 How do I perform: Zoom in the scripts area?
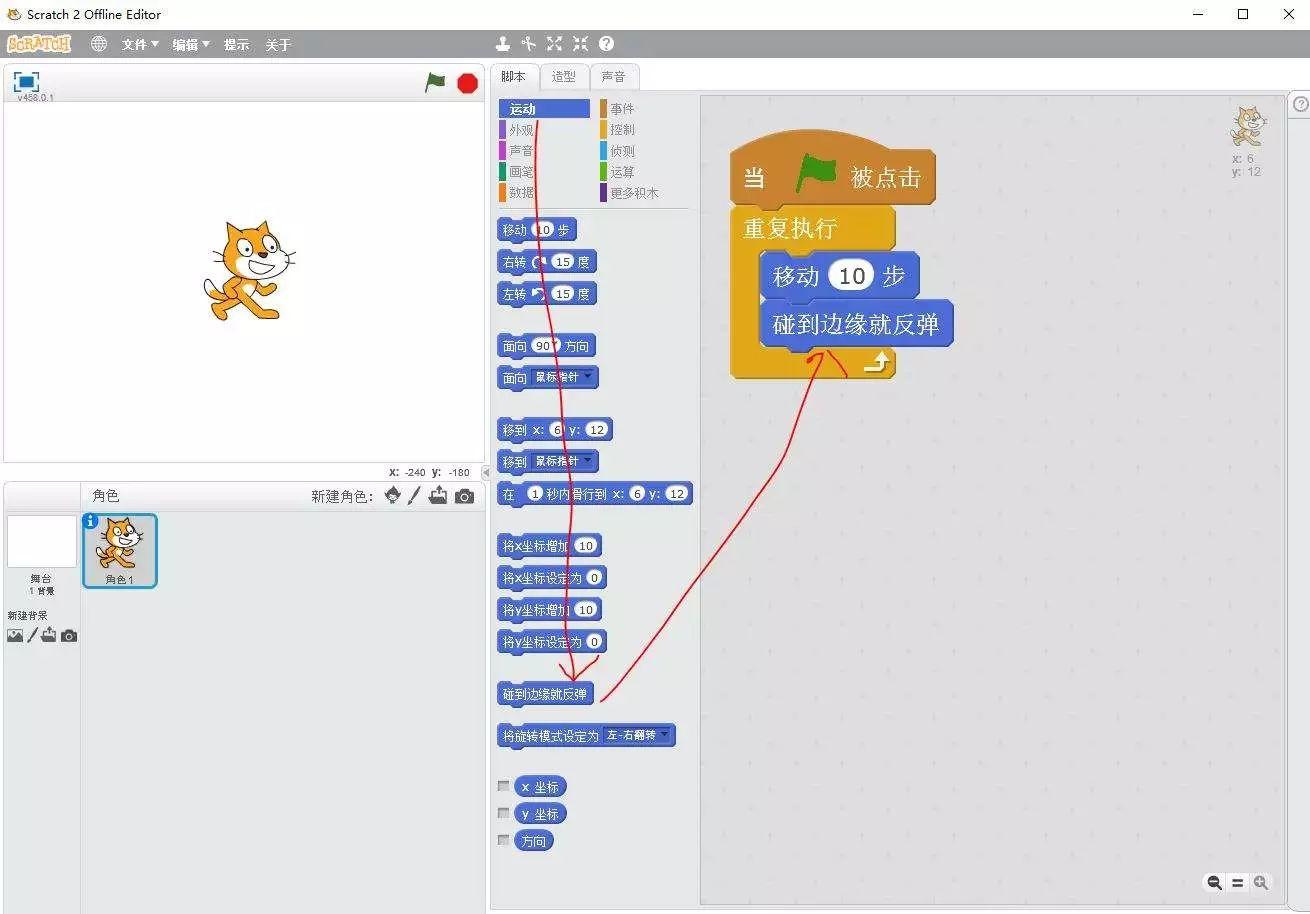1260,882
